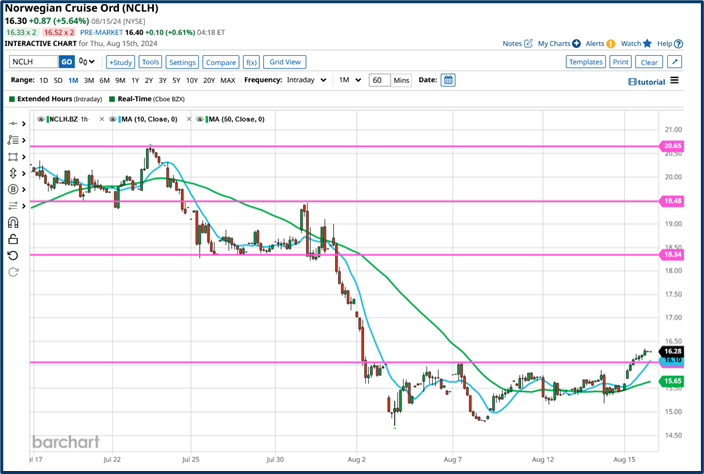The image size is (704, 474).
Task: Click the f(x) button
Action: [251, 62]
